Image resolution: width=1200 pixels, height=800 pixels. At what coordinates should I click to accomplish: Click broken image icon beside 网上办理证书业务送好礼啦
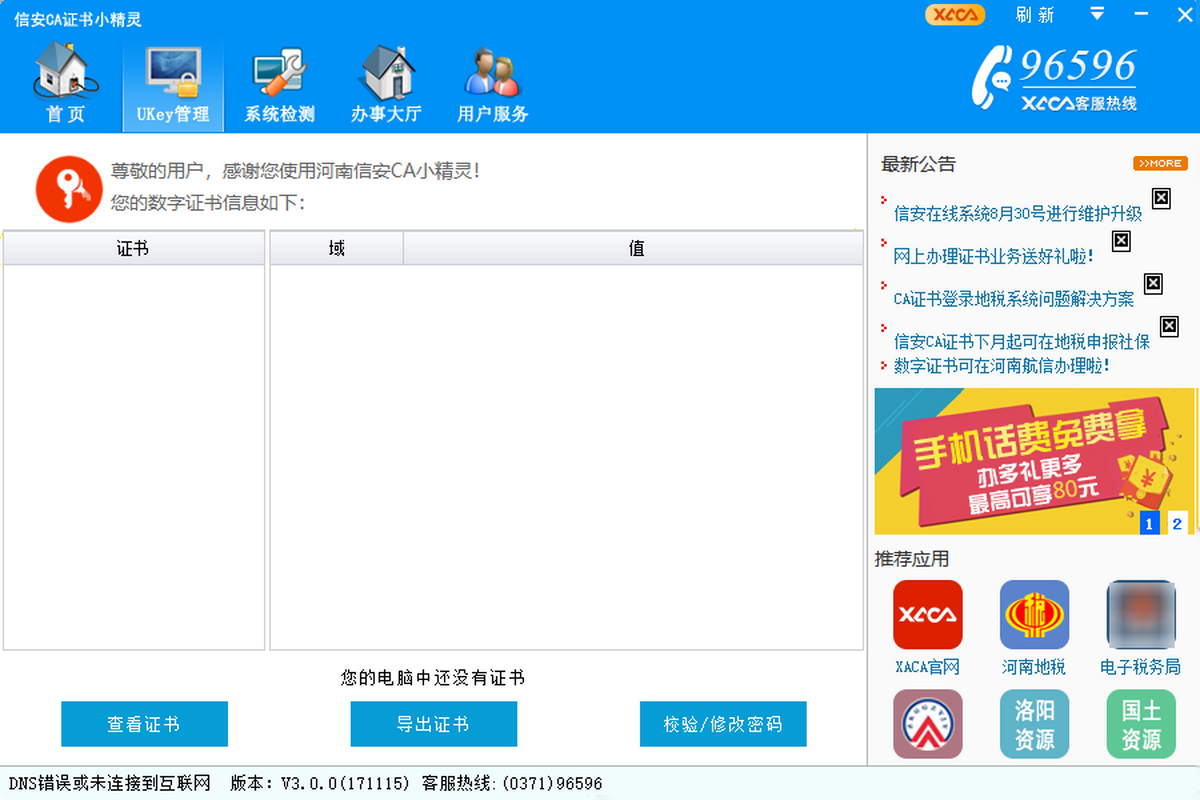(x=1121, y=241)
